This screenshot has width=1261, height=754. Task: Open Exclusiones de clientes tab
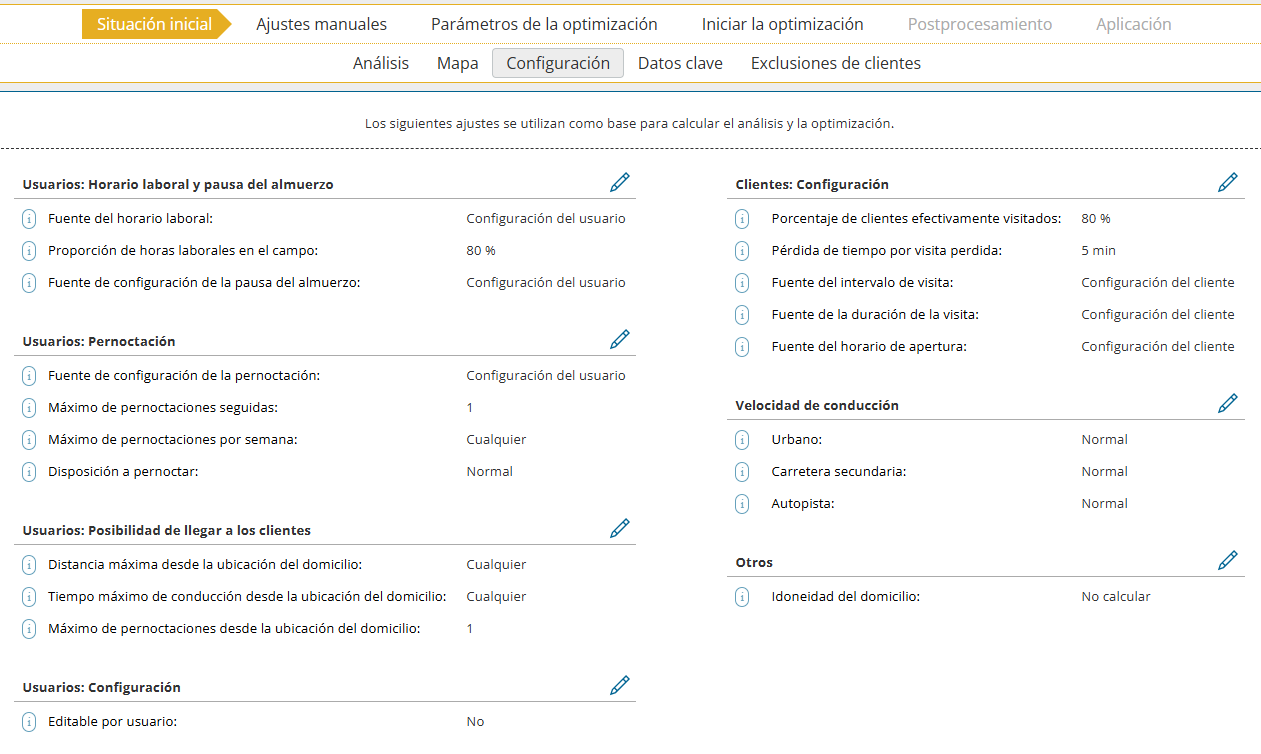click(835, 63)
